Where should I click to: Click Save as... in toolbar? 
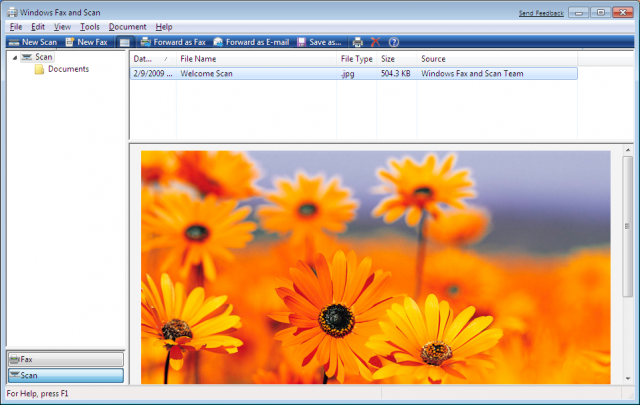[x=319, y=42]
